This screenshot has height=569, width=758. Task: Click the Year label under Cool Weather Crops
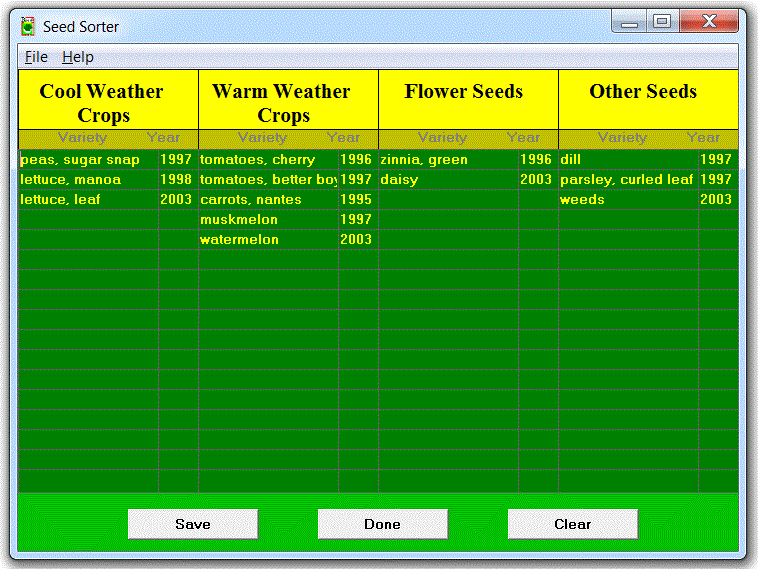coord(163,138)
